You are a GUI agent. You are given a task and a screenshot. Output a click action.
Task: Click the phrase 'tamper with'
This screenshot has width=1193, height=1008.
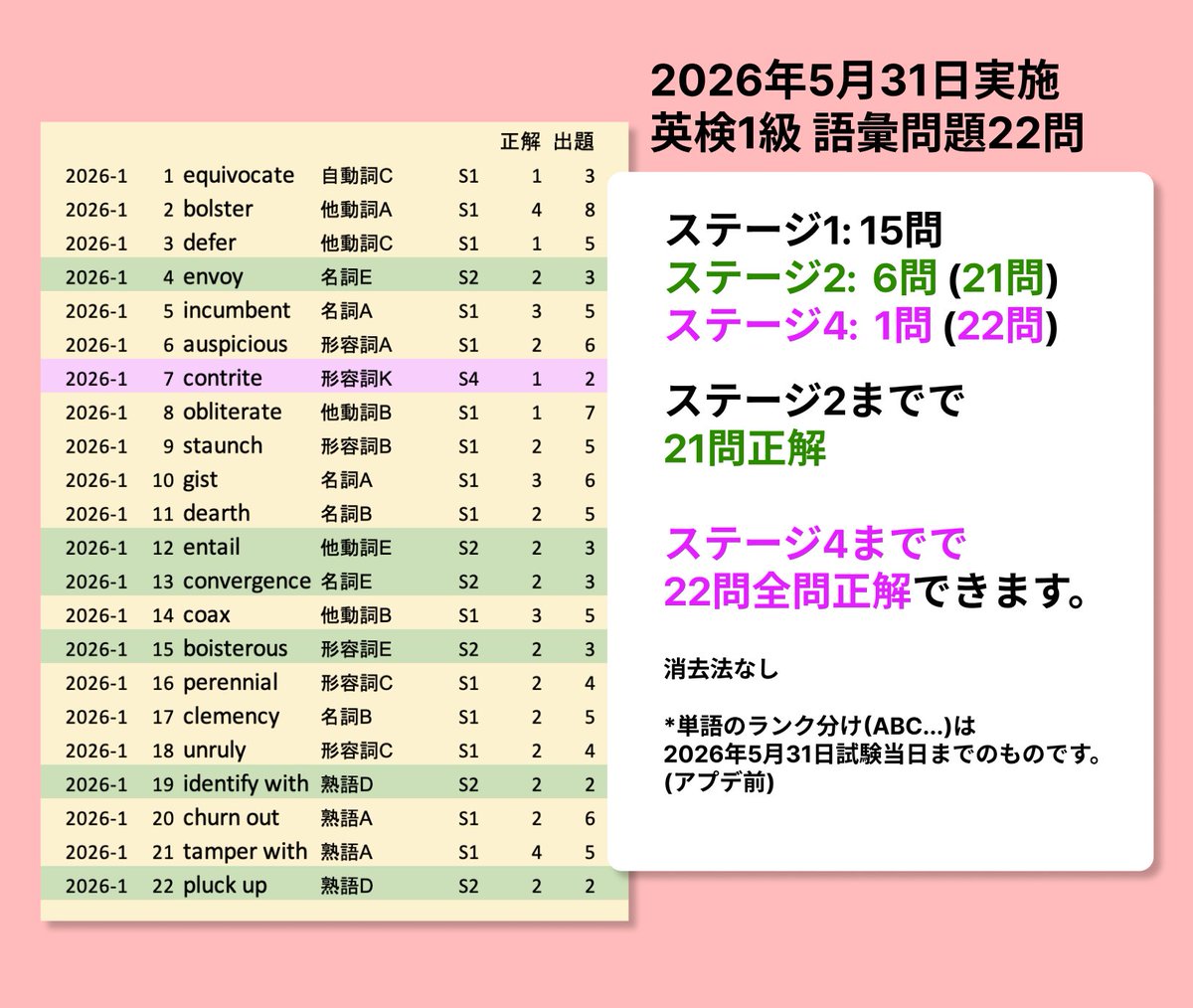(x=246, y=853)
